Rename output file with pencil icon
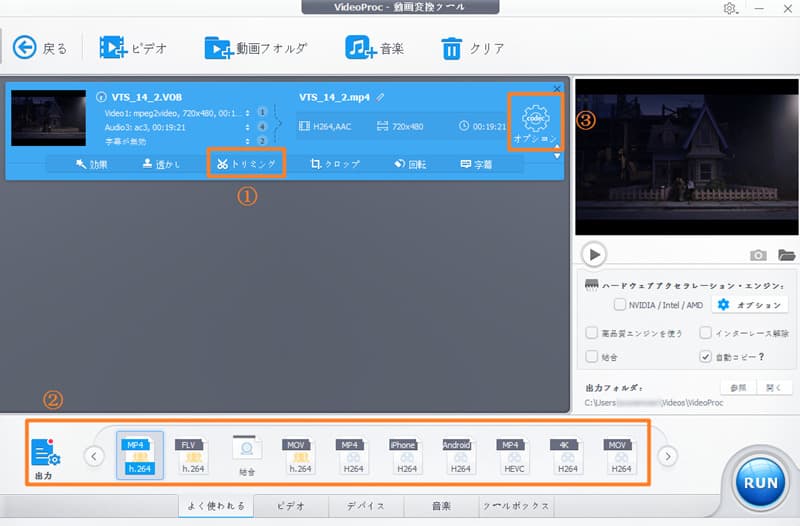The height and width of the screenshot is (526, 800). pos(380,97)
